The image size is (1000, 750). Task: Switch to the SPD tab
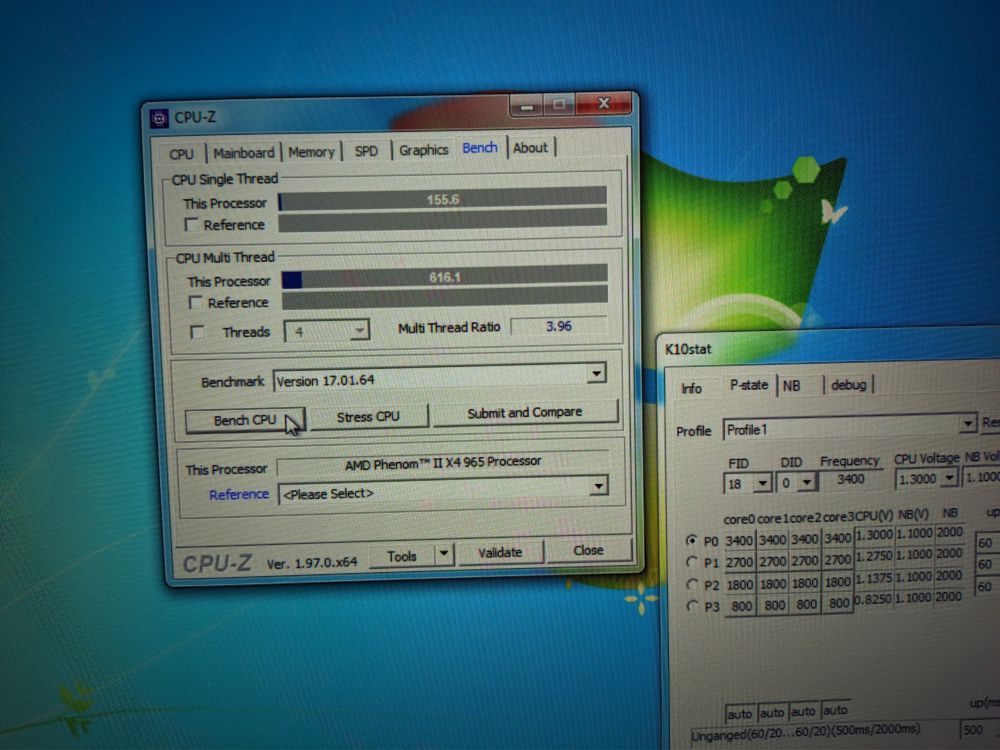tap(366, 151)
